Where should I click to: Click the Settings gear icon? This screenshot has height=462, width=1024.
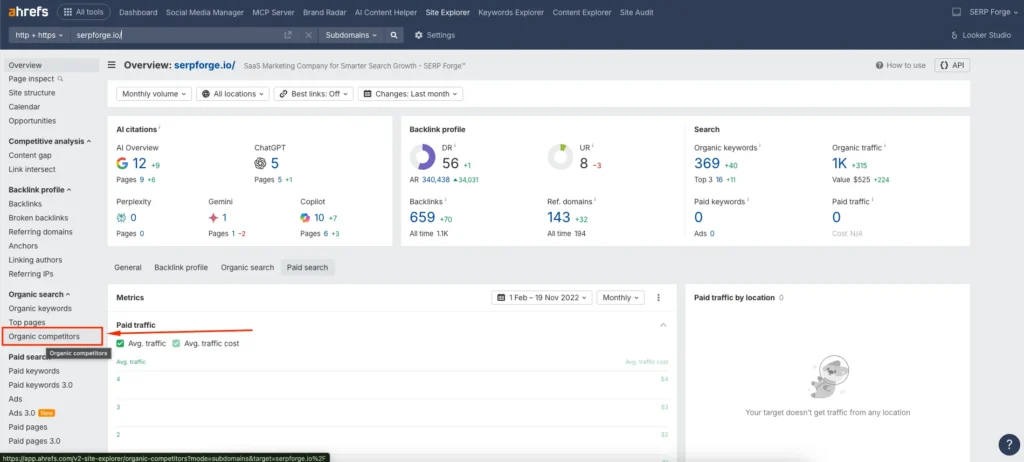coord(418,35)
